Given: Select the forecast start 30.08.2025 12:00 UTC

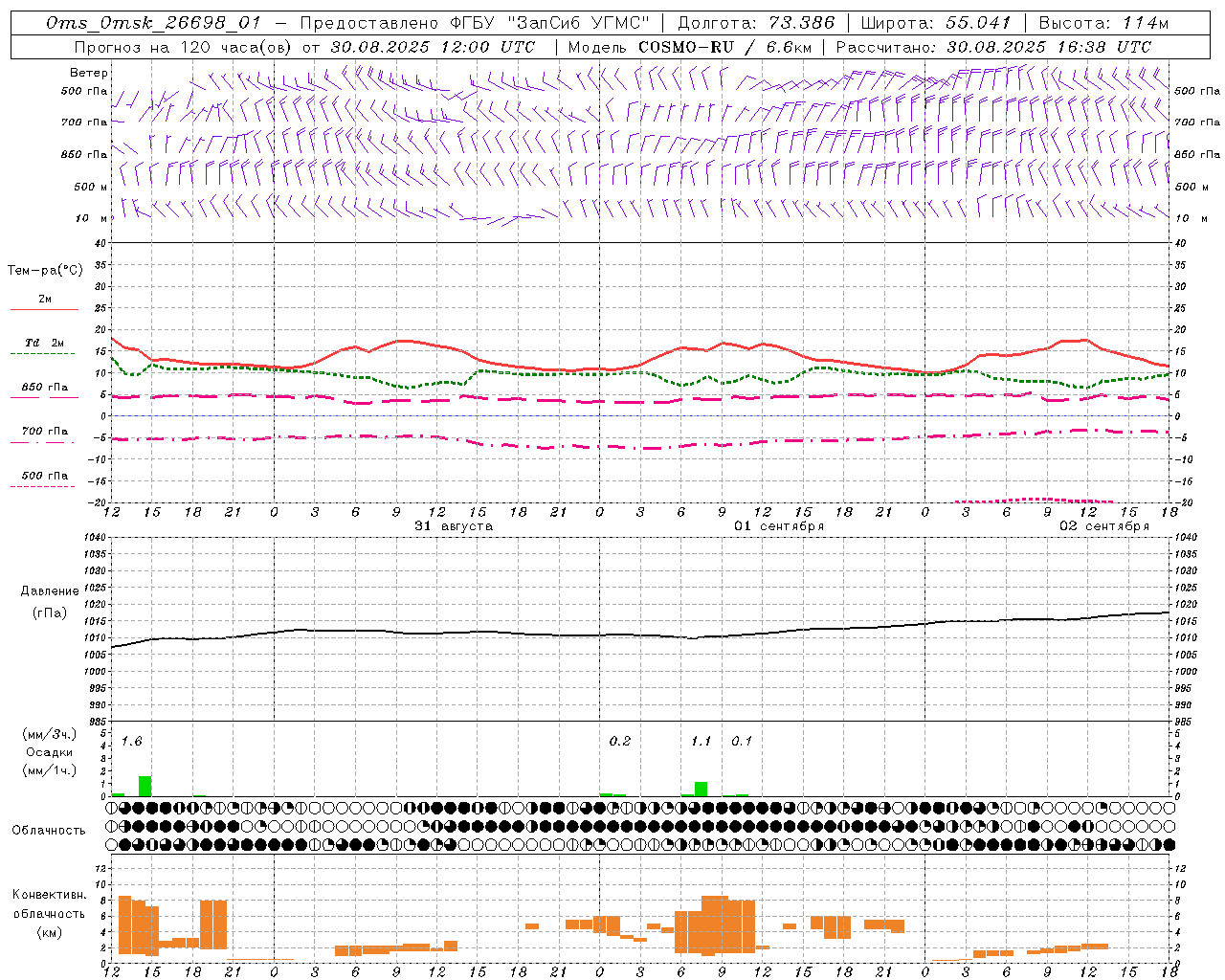Looking at the screenshot, I should coord(433,47).
